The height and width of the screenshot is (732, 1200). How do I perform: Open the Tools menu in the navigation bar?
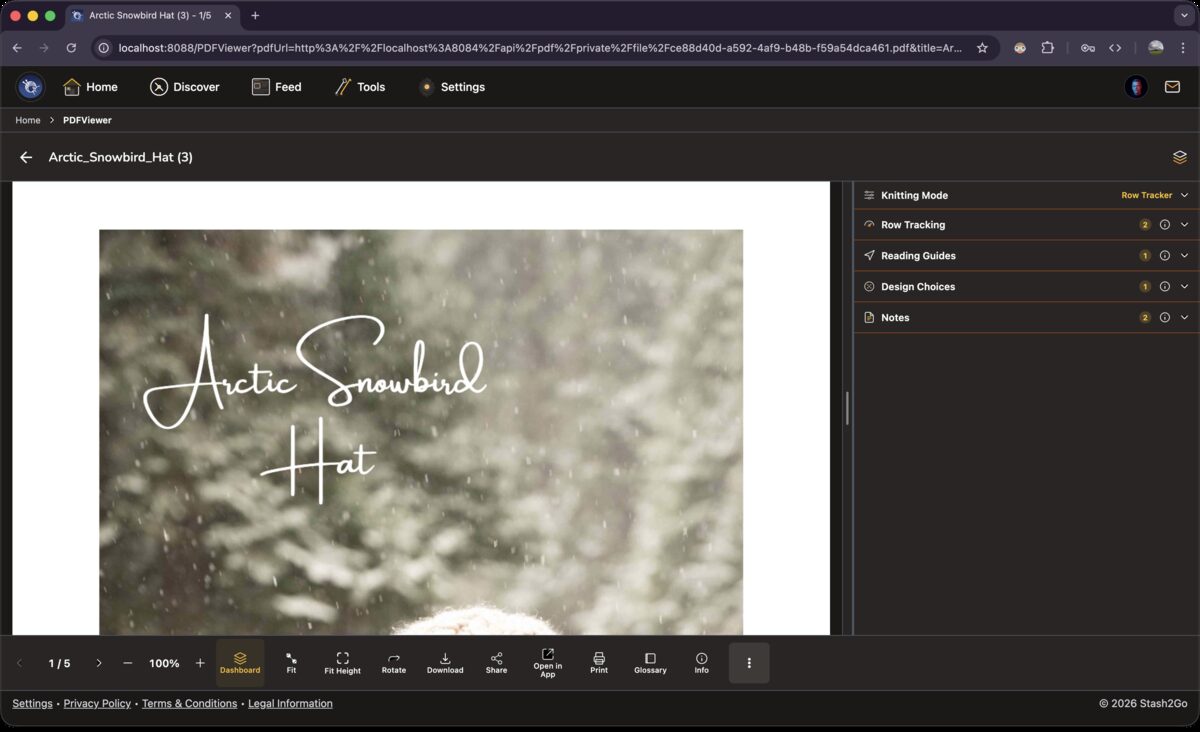(x=359, y=87)
